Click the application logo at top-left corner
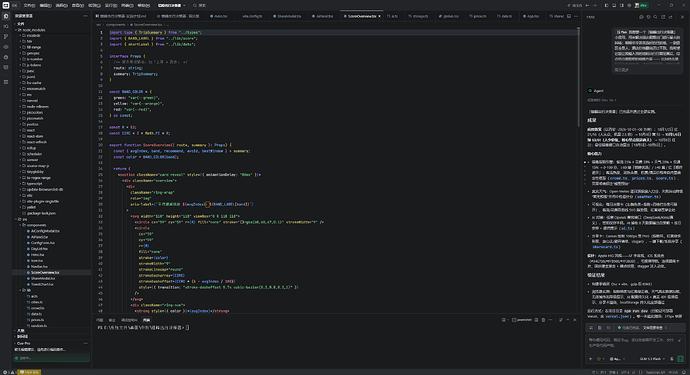 tap(6, 5)
